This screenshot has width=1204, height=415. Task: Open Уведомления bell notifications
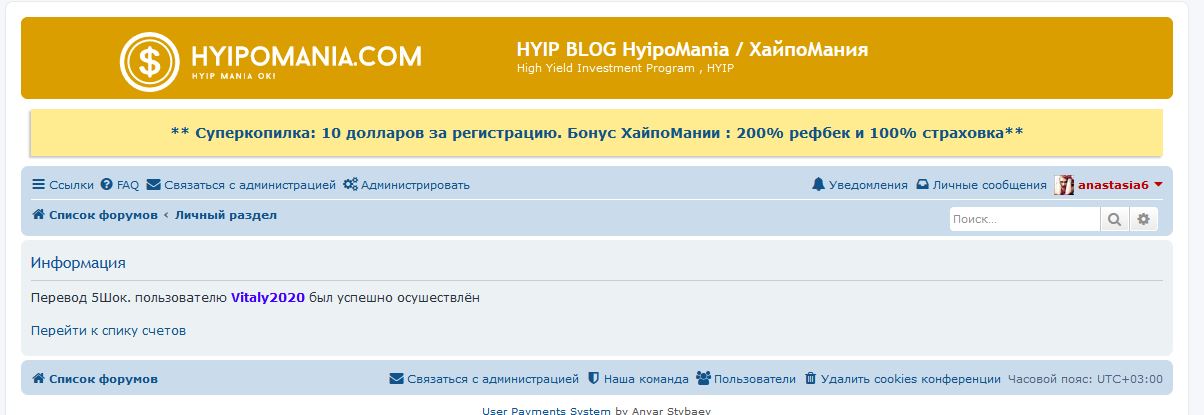860,185
